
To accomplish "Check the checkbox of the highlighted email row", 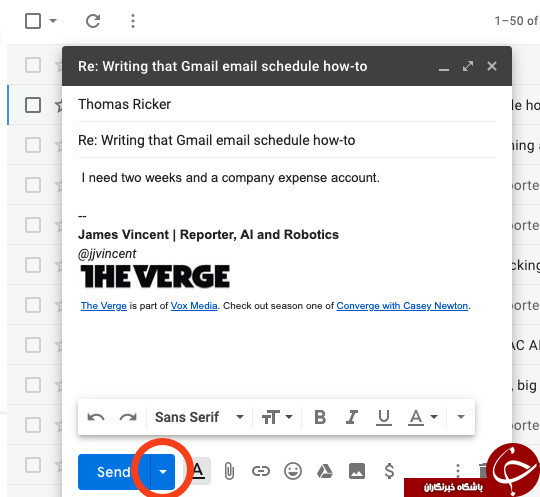I will [33, 105].
